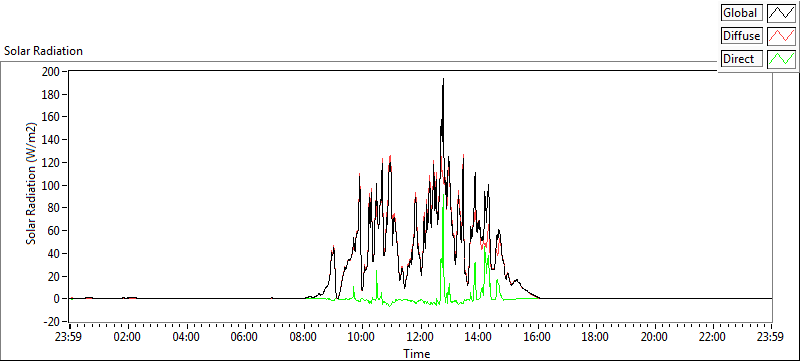Screen dimensions: 800x361
Task: Click the 20:00 time label
Action: 654,337
